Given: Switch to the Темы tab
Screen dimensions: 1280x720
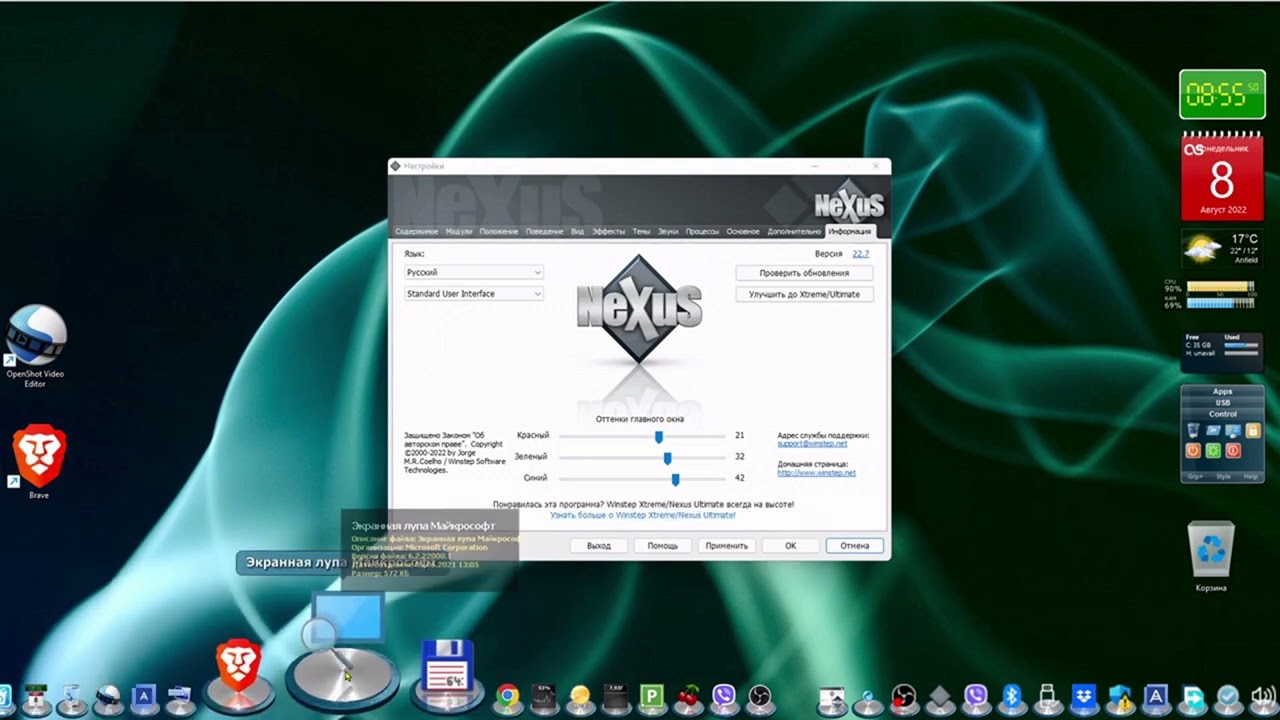Looking at the screenshot, I should (641, 231).
